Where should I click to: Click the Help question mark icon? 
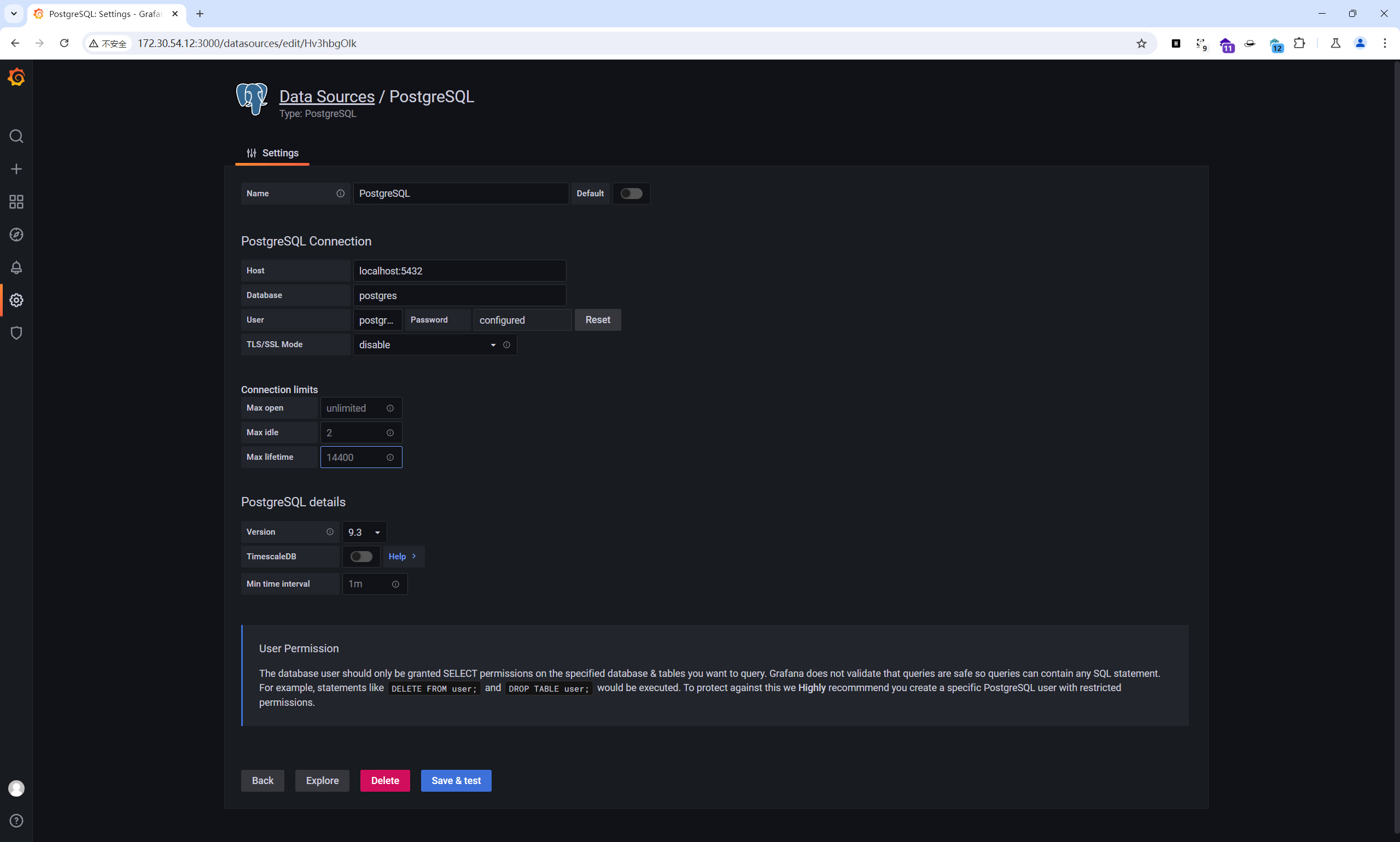pos(16,821)
